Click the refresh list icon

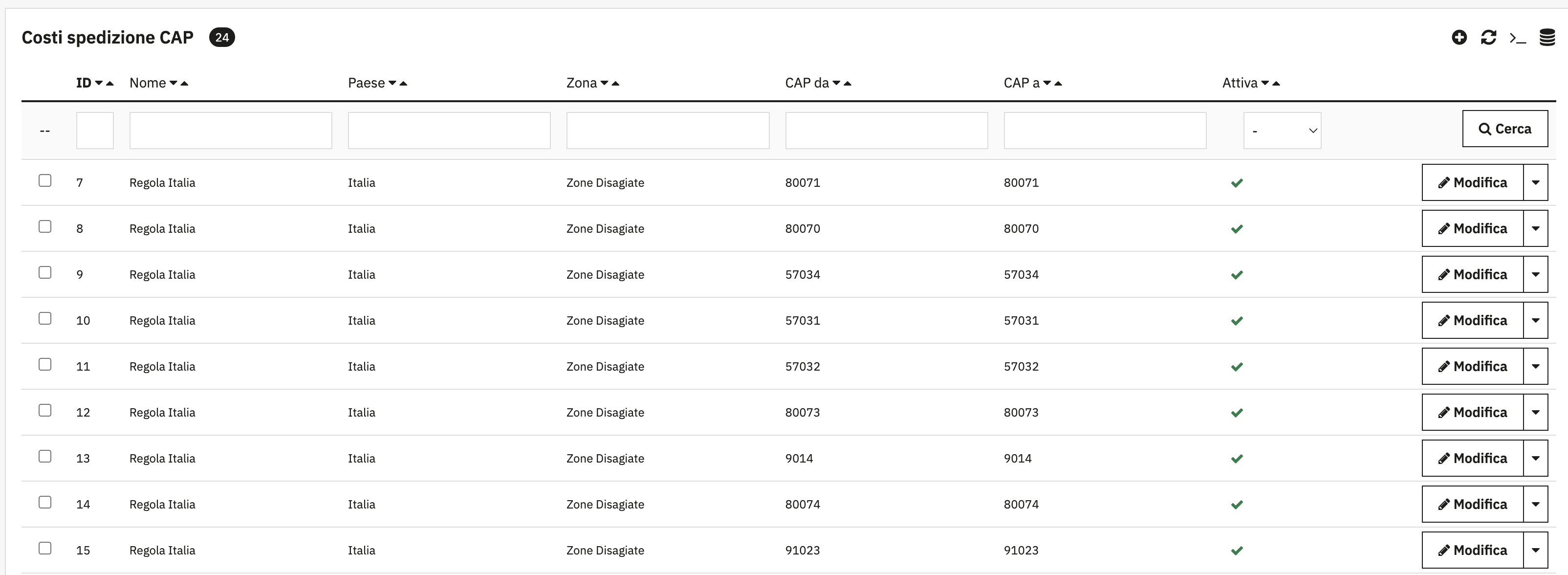click(1489, 37)
